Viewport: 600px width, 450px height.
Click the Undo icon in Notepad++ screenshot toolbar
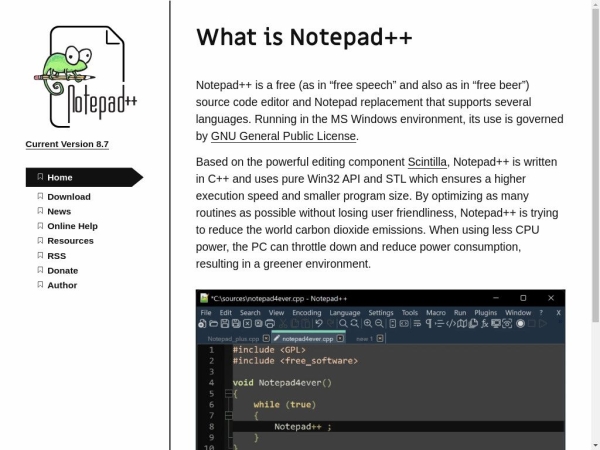point(319,323)
